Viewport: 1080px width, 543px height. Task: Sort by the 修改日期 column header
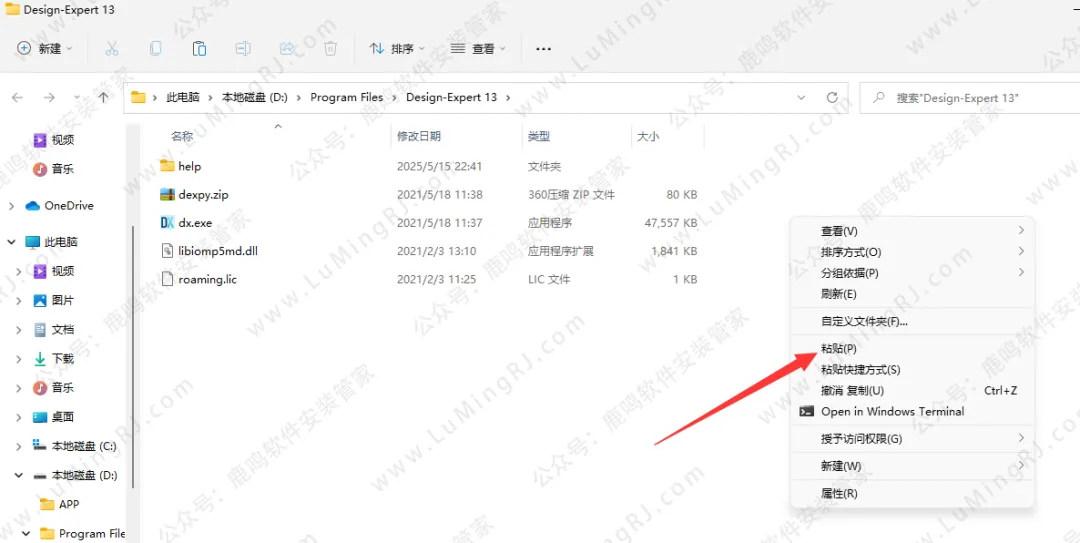coord(419,136)
